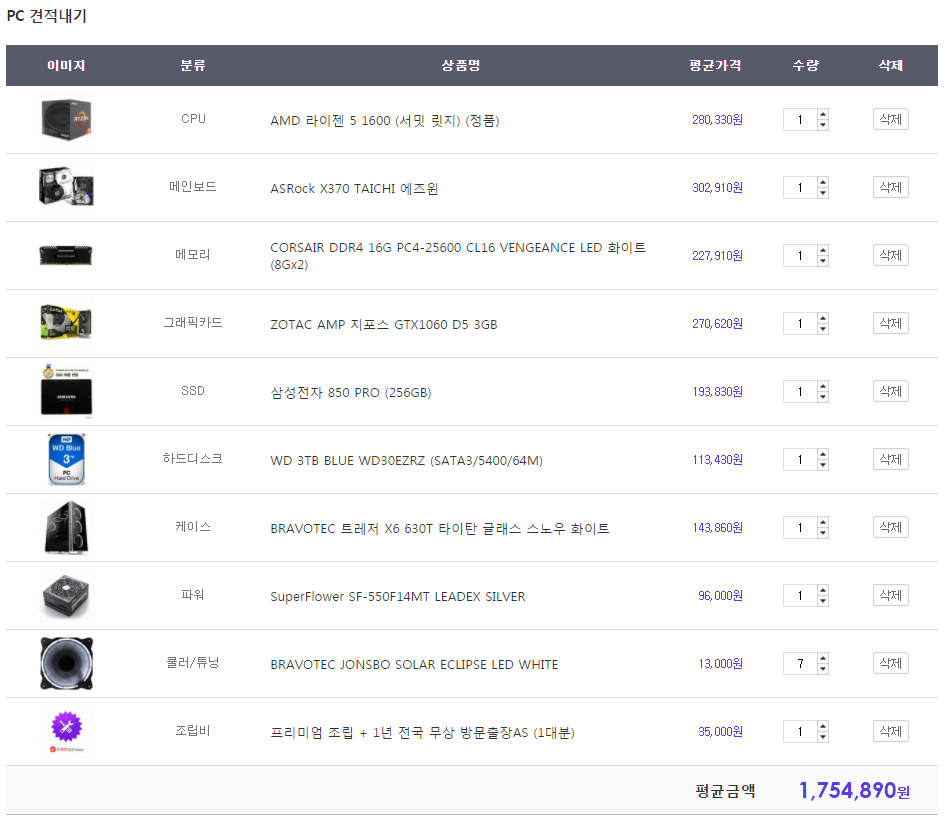Click the 분류 column header

click(x=193, y=65)
